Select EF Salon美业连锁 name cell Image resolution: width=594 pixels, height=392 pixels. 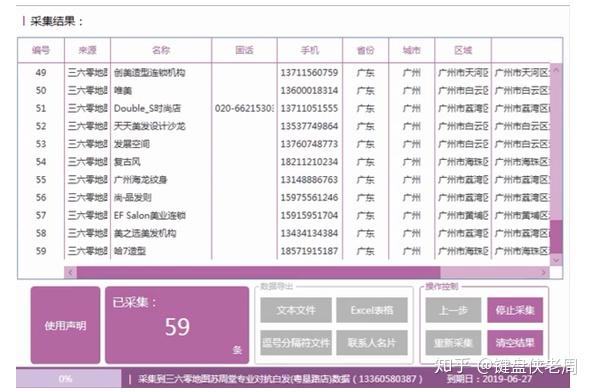click(150, 215)
